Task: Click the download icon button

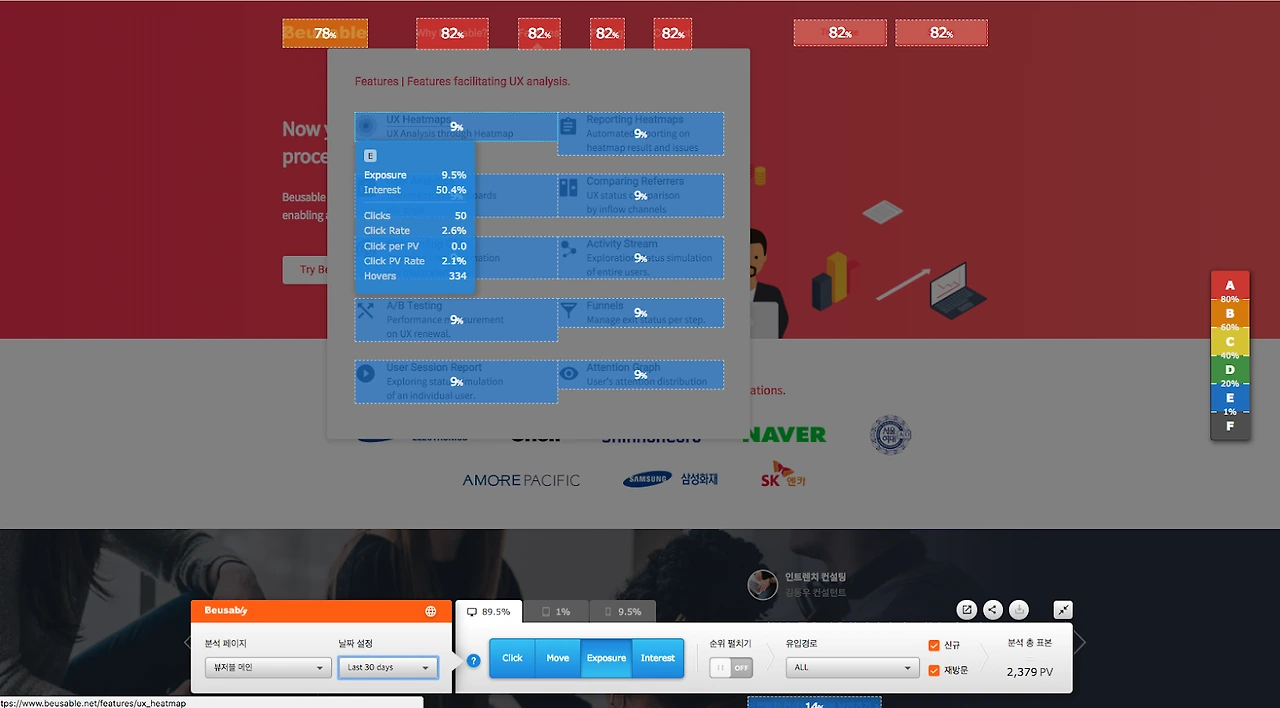Action: (1019, 610)
